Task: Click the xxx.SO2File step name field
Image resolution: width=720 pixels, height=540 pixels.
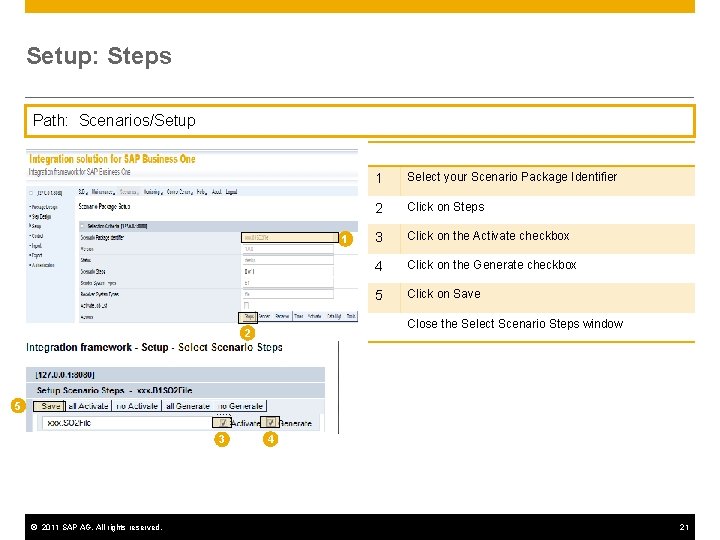Action: coord(127,423)
